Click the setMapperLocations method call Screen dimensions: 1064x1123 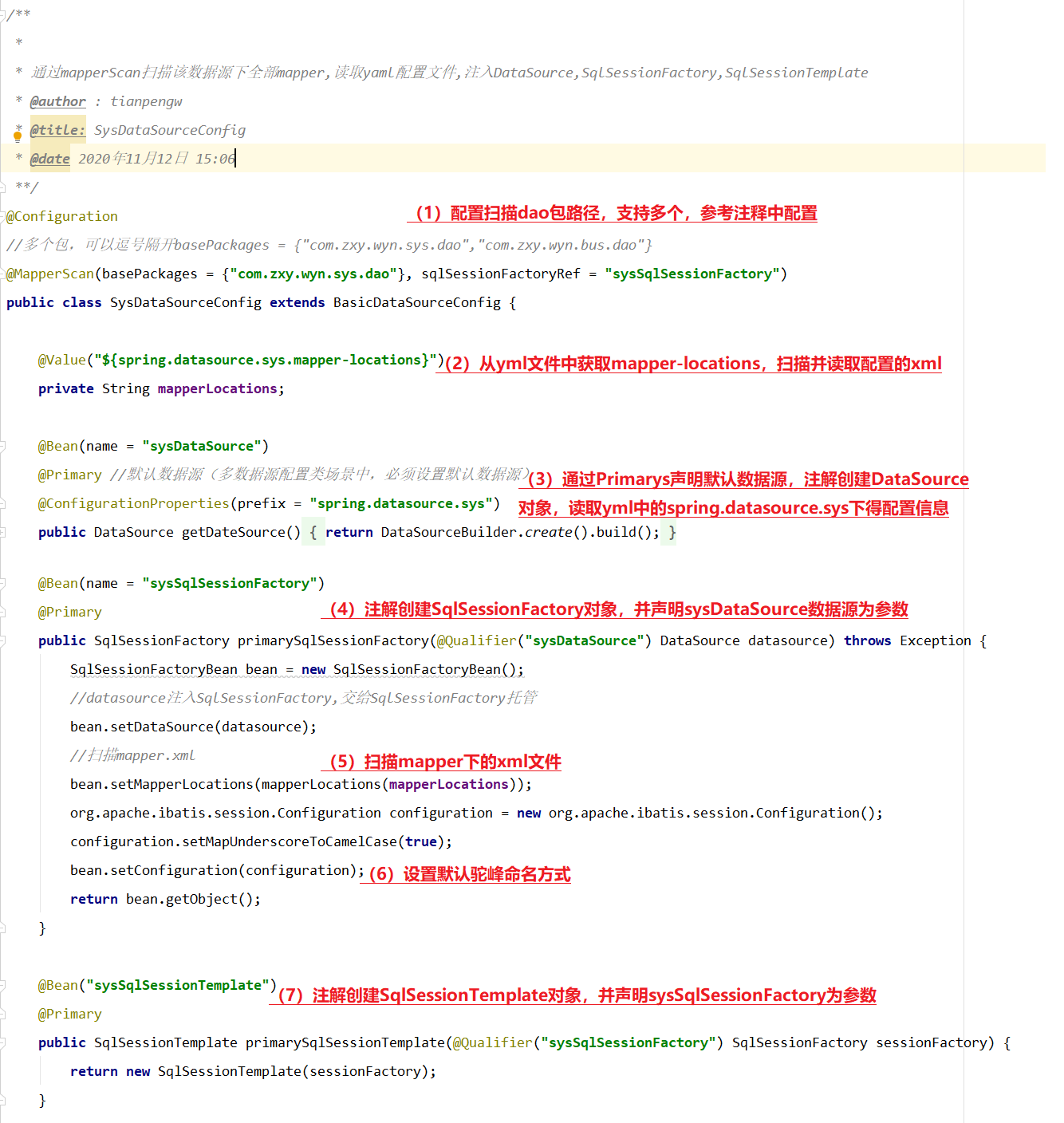click(182, 784)
